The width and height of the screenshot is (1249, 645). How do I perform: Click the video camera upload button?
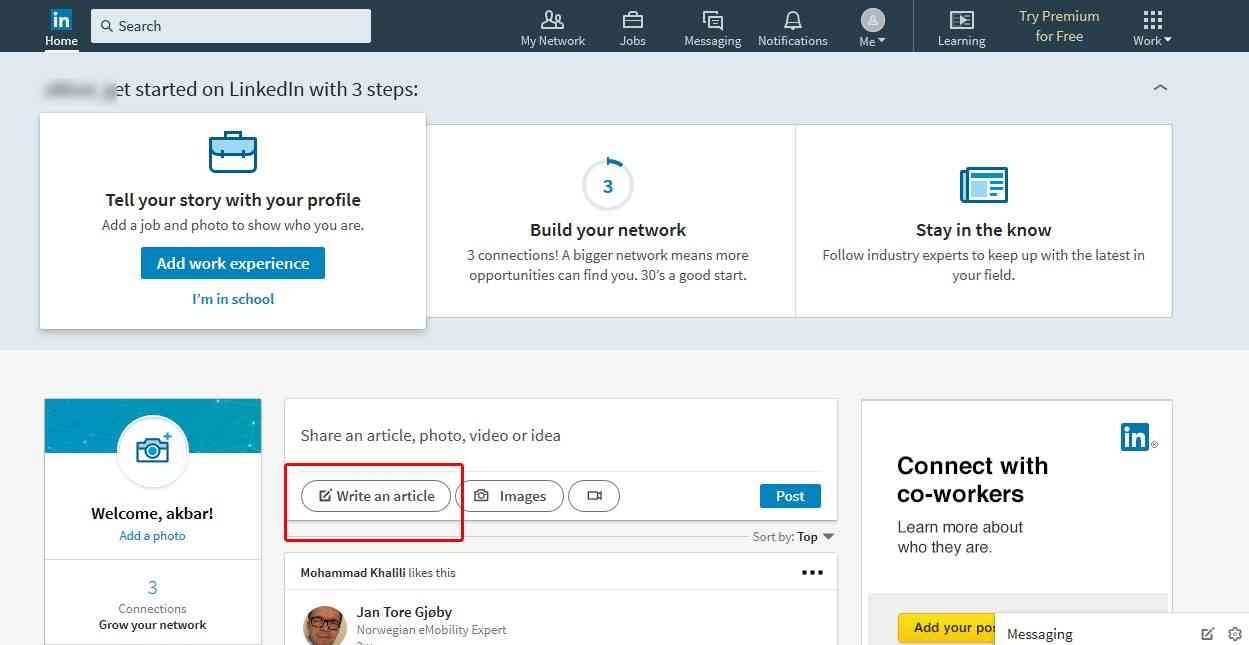click(x=594, y=496)
